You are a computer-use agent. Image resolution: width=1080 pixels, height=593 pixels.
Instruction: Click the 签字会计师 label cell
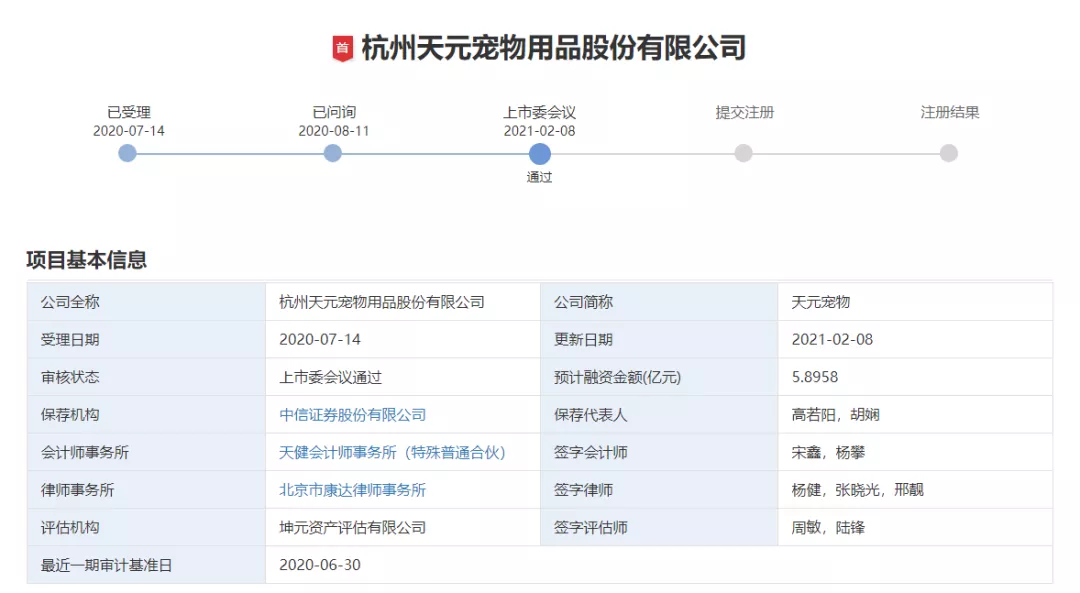(x=659, y=452)
